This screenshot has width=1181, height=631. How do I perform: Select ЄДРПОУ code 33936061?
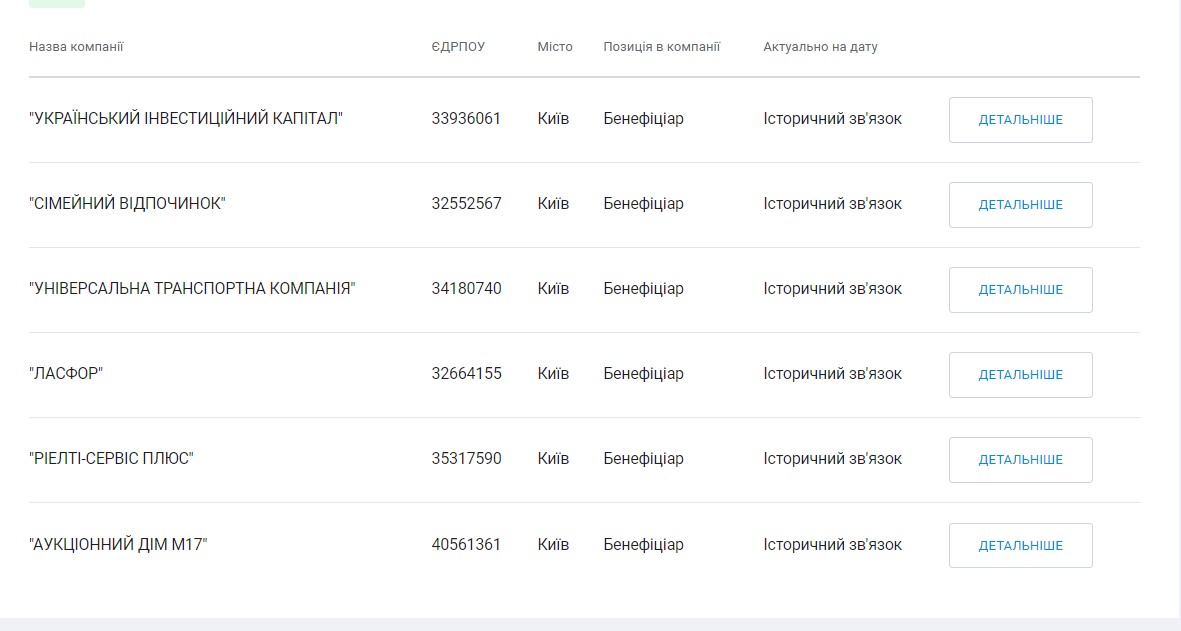coord(466,119)
